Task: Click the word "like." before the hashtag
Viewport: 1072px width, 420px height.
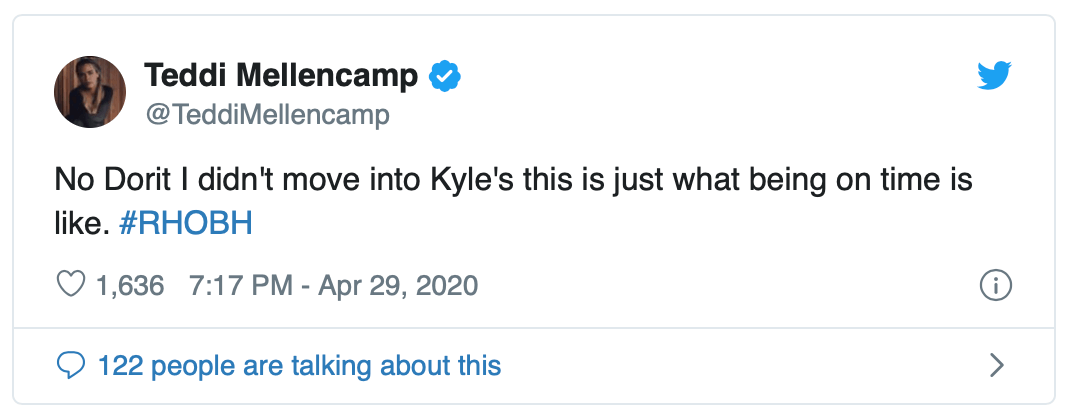Action: tap(80, 223)
